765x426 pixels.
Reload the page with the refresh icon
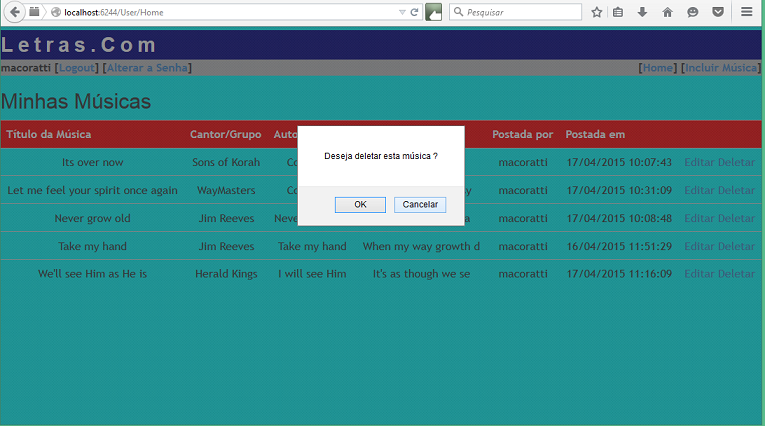point(414,12)
